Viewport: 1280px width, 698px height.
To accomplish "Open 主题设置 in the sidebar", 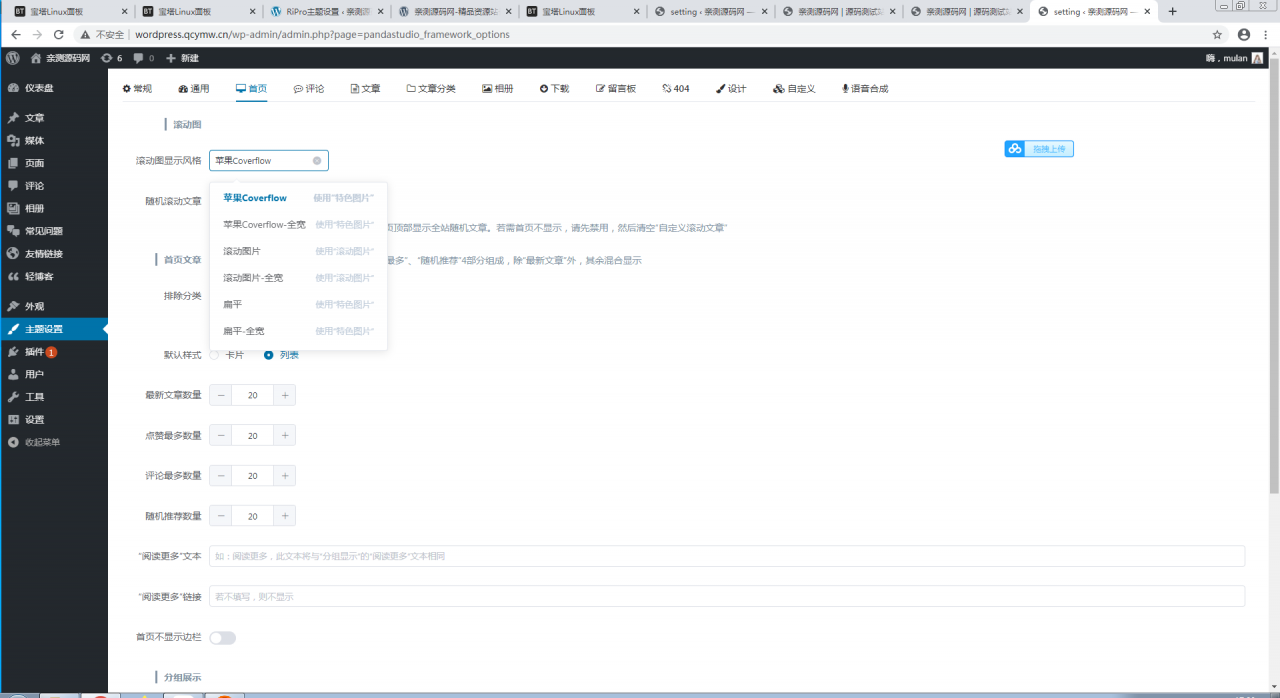I will coord(54,329).
